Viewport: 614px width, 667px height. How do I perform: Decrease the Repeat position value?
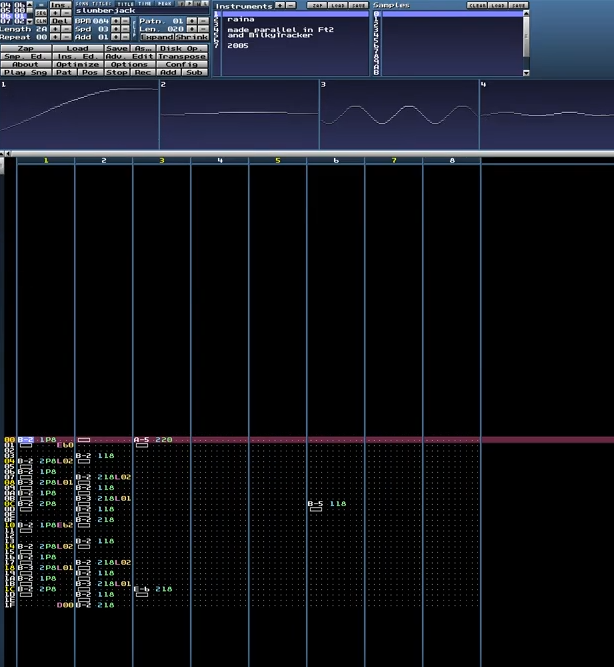coord(66,37)
